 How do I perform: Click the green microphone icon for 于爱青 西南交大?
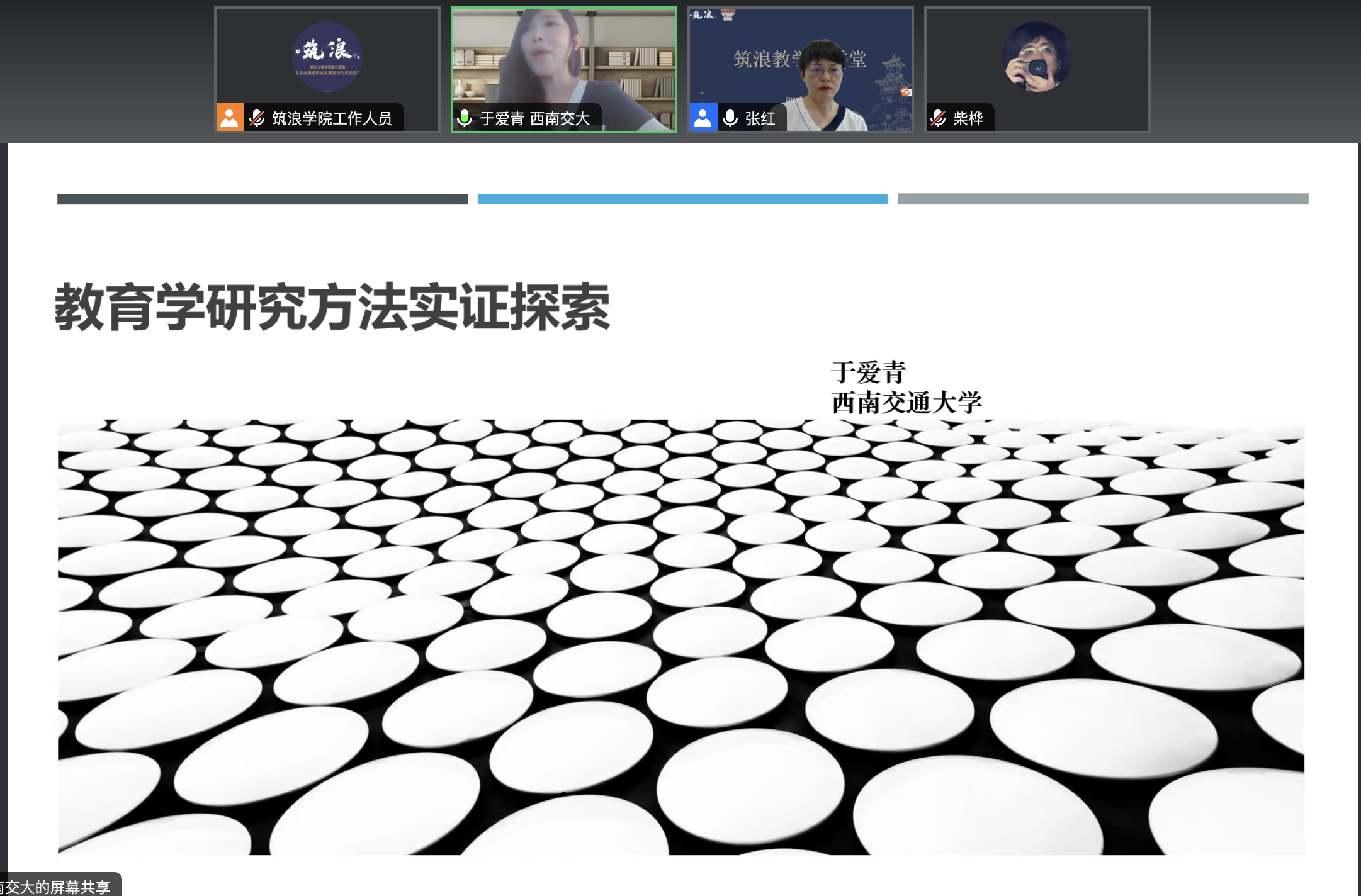coord(465,118)
